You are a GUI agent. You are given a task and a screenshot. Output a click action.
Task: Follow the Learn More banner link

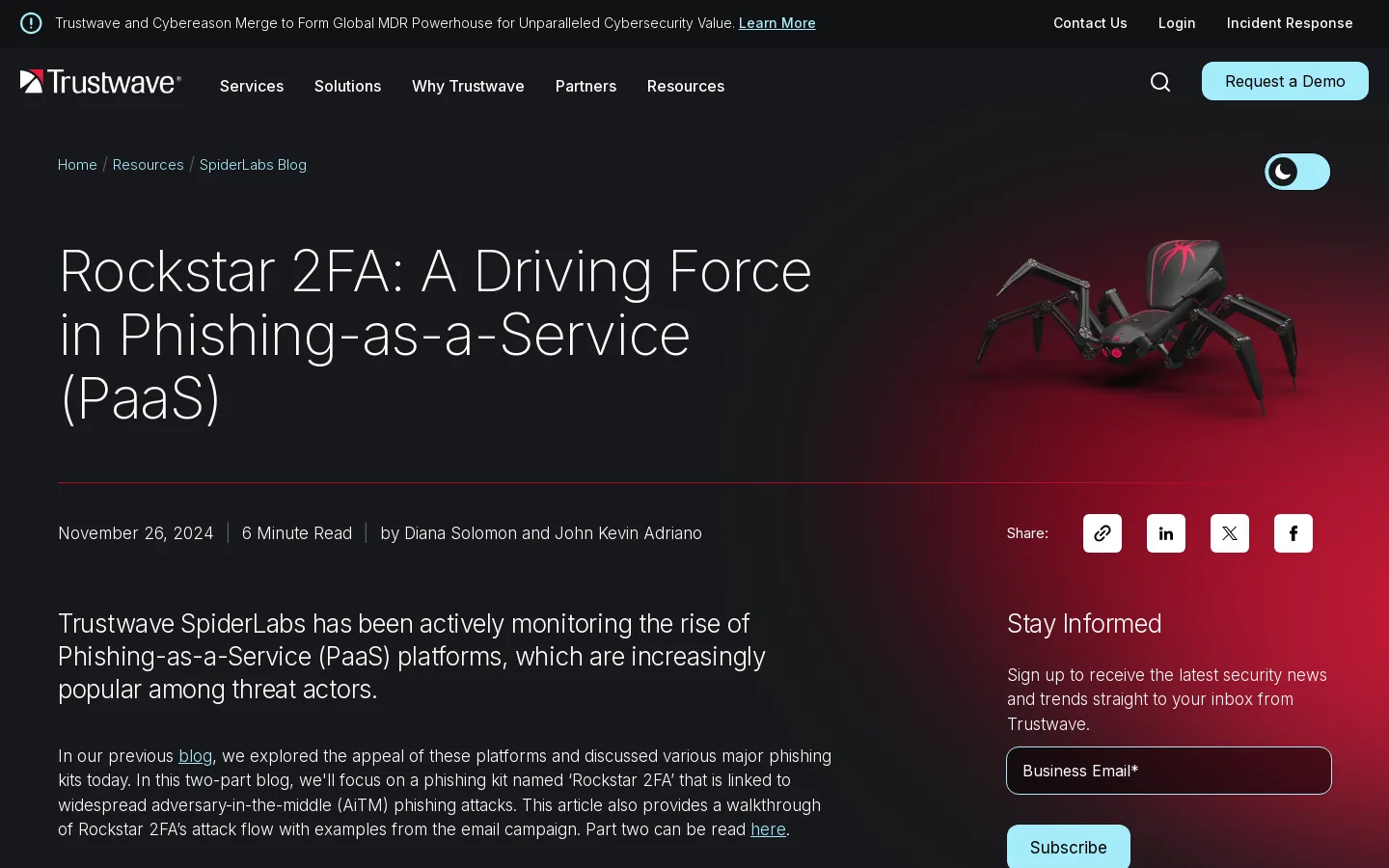[776, 23]
